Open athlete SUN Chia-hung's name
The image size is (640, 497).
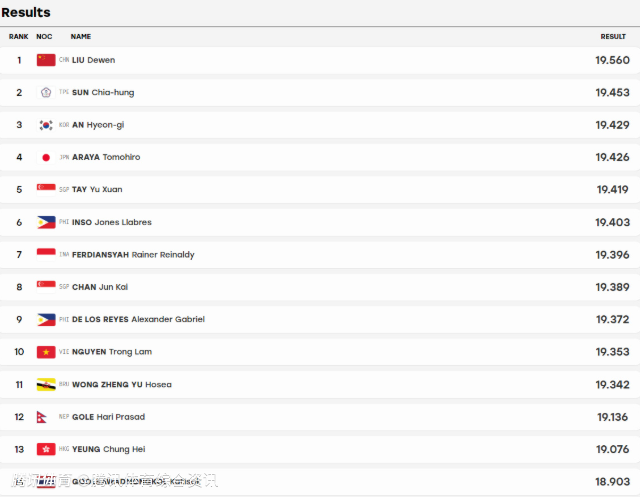pyautogui.click(x=103, y=93)
